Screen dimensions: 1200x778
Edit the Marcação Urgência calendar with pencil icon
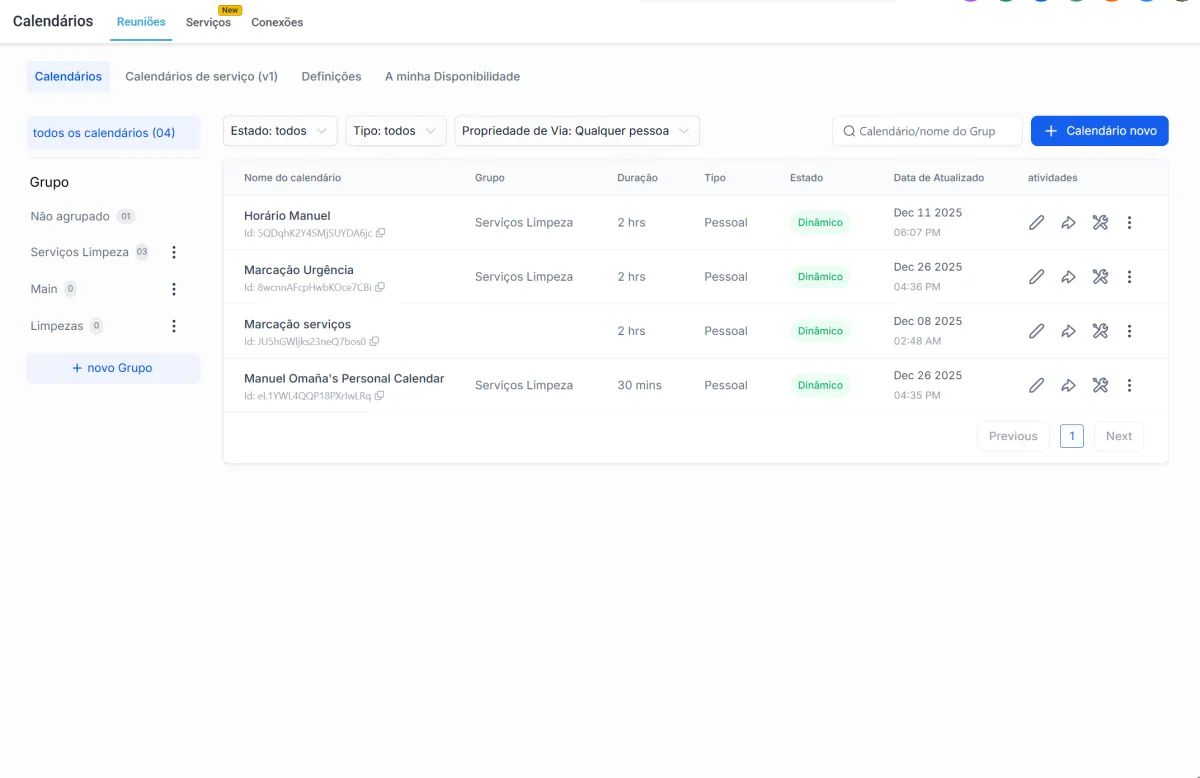pyautogui.click(x=1036, y=277)
